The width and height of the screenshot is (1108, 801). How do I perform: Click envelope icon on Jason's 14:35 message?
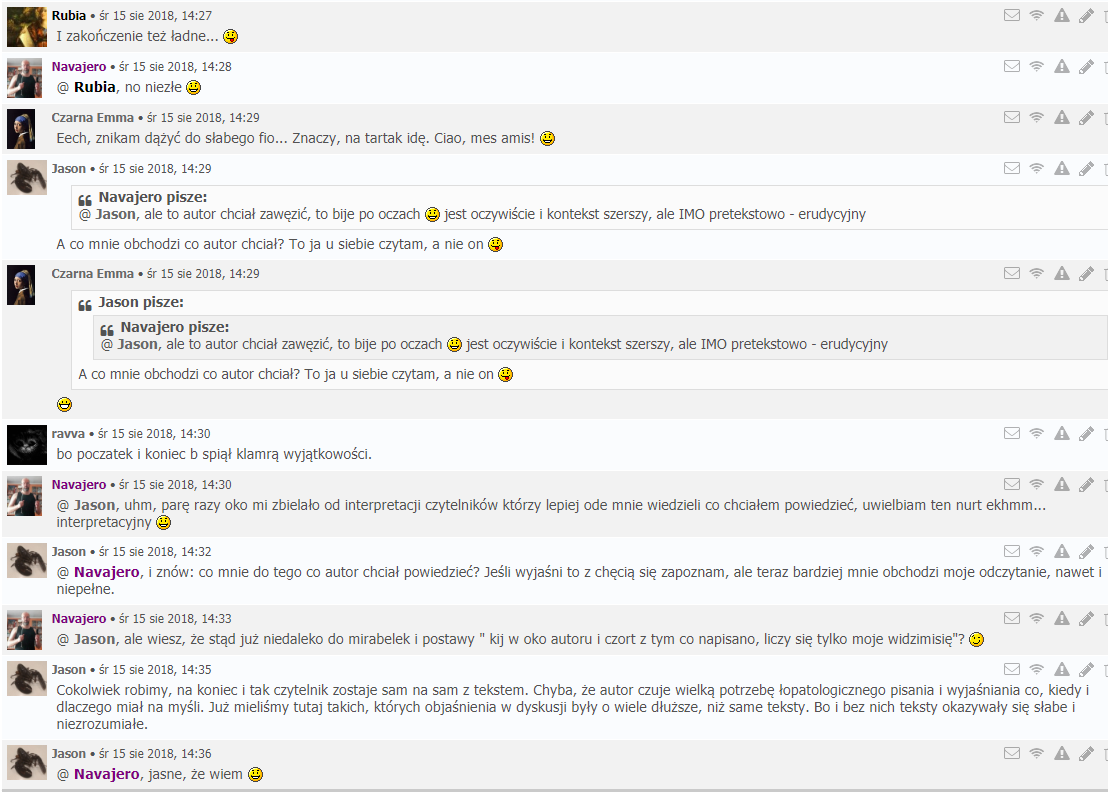(1012, 669)
